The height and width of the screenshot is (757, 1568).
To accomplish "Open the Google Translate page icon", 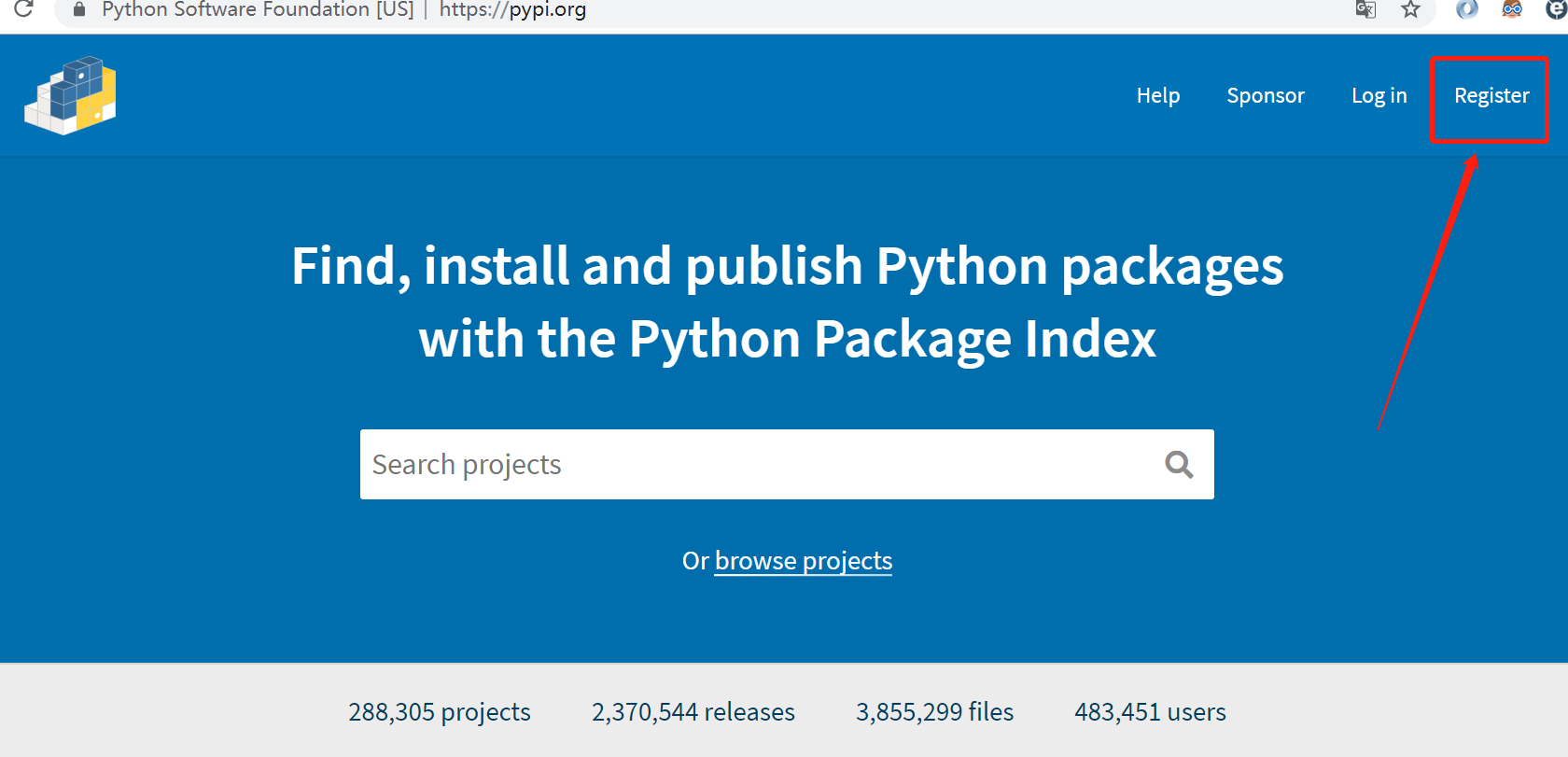I will pos(1365,9).
